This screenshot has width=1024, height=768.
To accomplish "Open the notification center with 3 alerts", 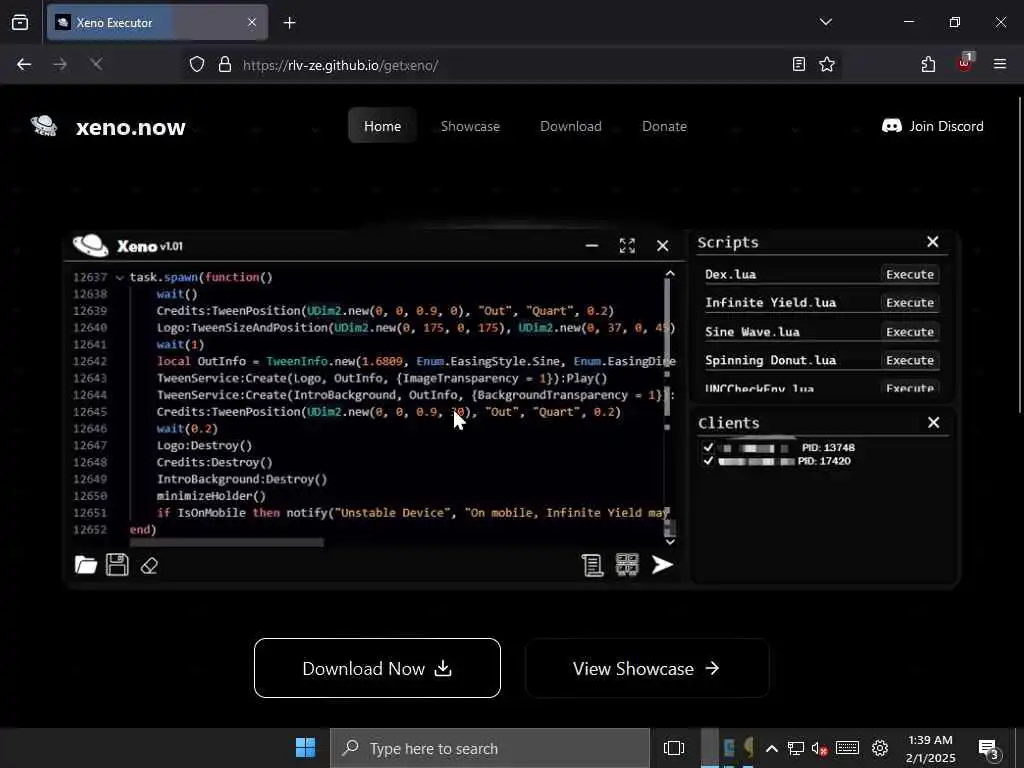I will click(x=989, y=748).
